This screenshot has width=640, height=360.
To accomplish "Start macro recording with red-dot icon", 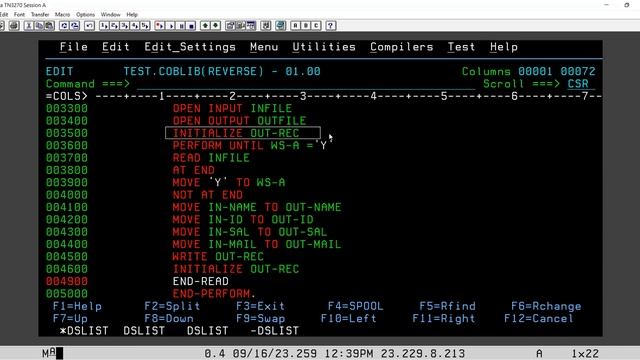I will coord(160,26).
